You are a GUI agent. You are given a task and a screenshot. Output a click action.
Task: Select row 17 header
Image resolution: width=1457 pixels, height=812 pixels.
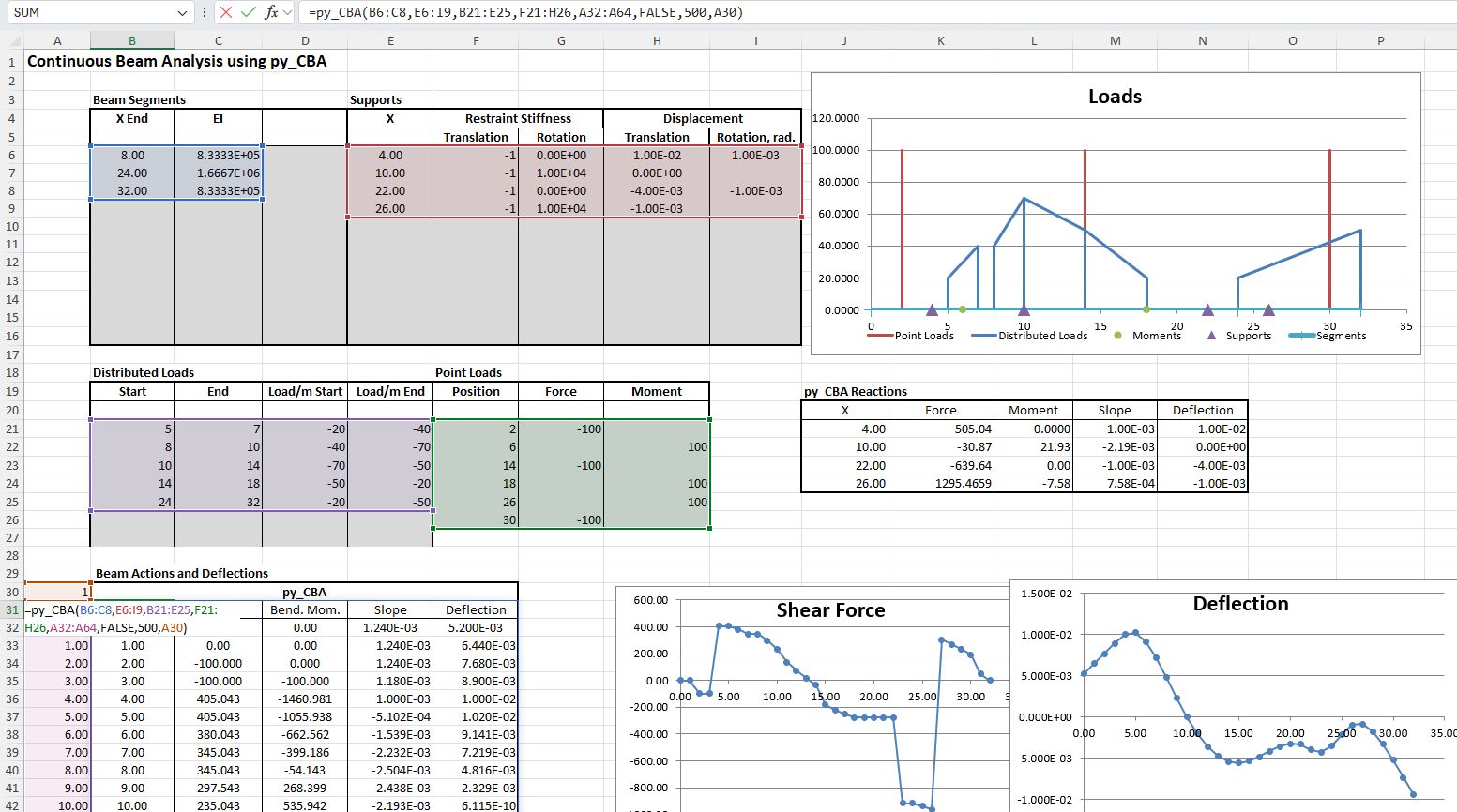tap(12, 354)
